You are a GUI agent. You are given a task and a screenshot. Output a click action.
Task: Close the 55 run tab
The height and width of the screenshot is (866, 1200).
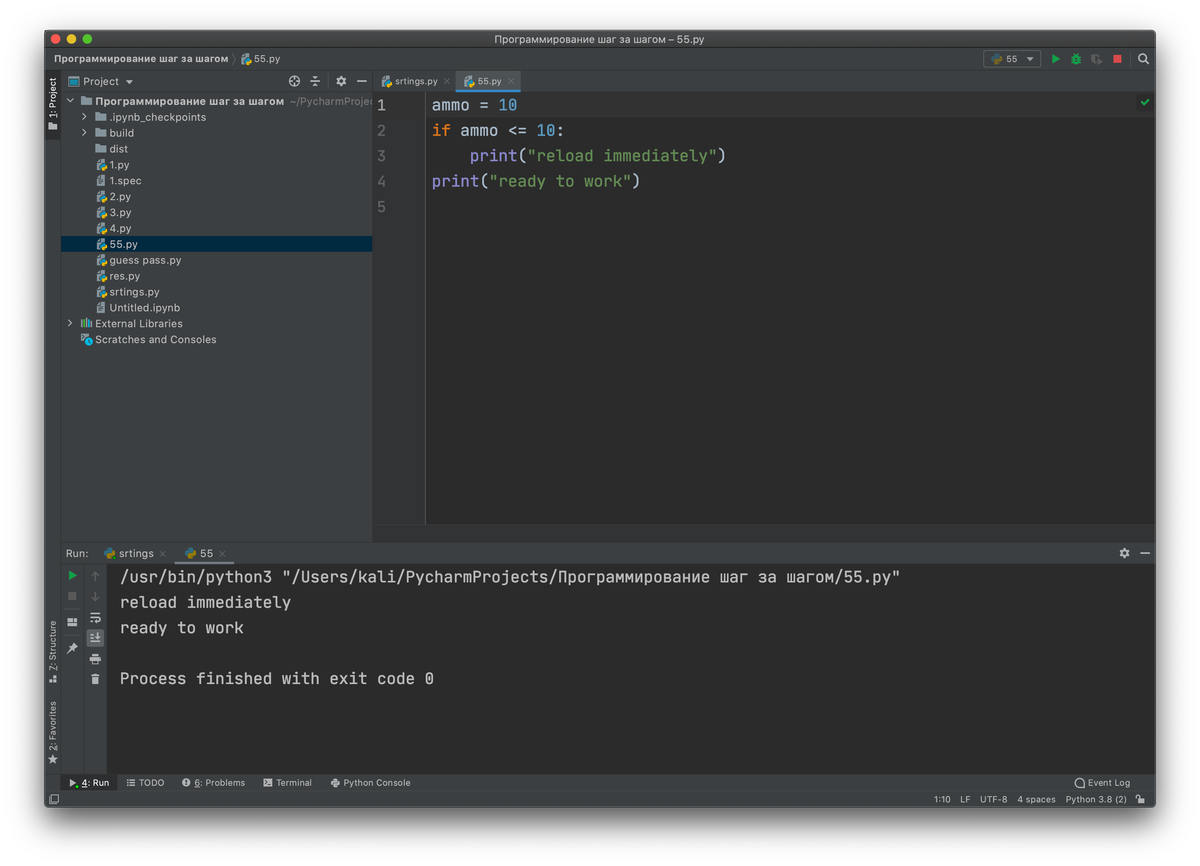pyautogui.click(x=222, y=553)
